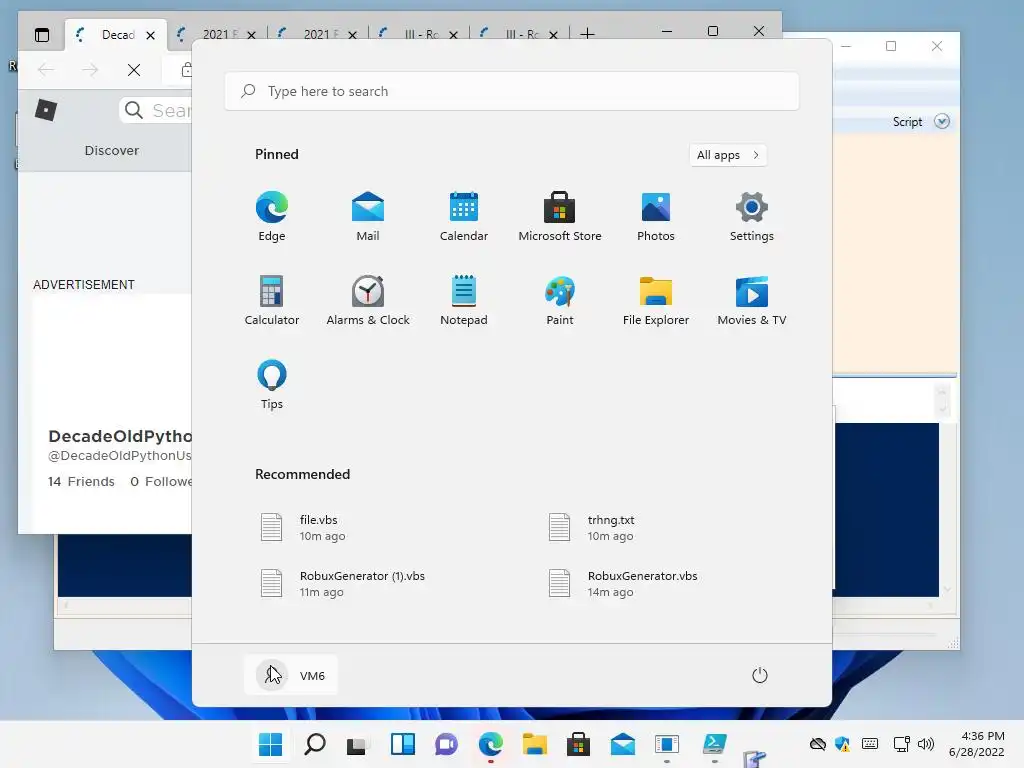Open Settings from pinned apps
The width and height of the screenshot is (1024, 768).
click(752, 217)
